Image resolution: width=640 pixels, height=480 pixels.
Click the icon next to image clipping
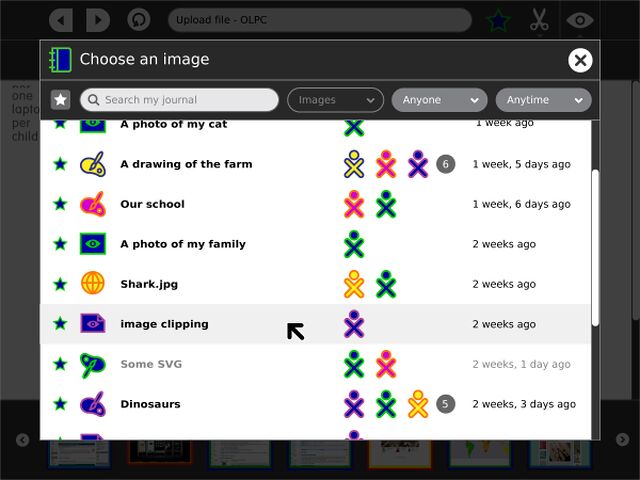[x=93, y=324]
